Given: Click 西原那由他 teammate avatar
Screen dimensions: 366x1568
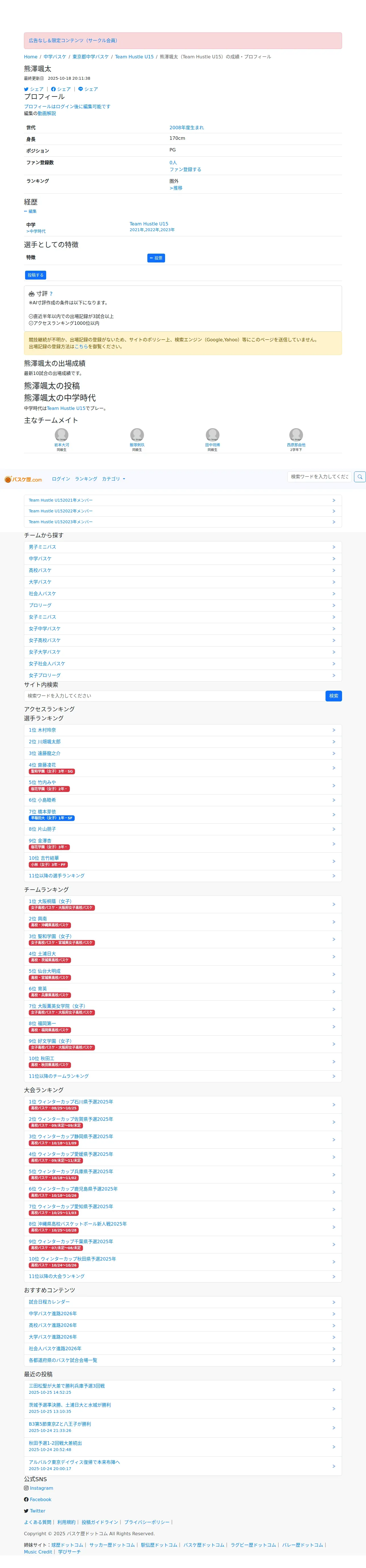Looking at the screenshot, I should pos(296,435).
